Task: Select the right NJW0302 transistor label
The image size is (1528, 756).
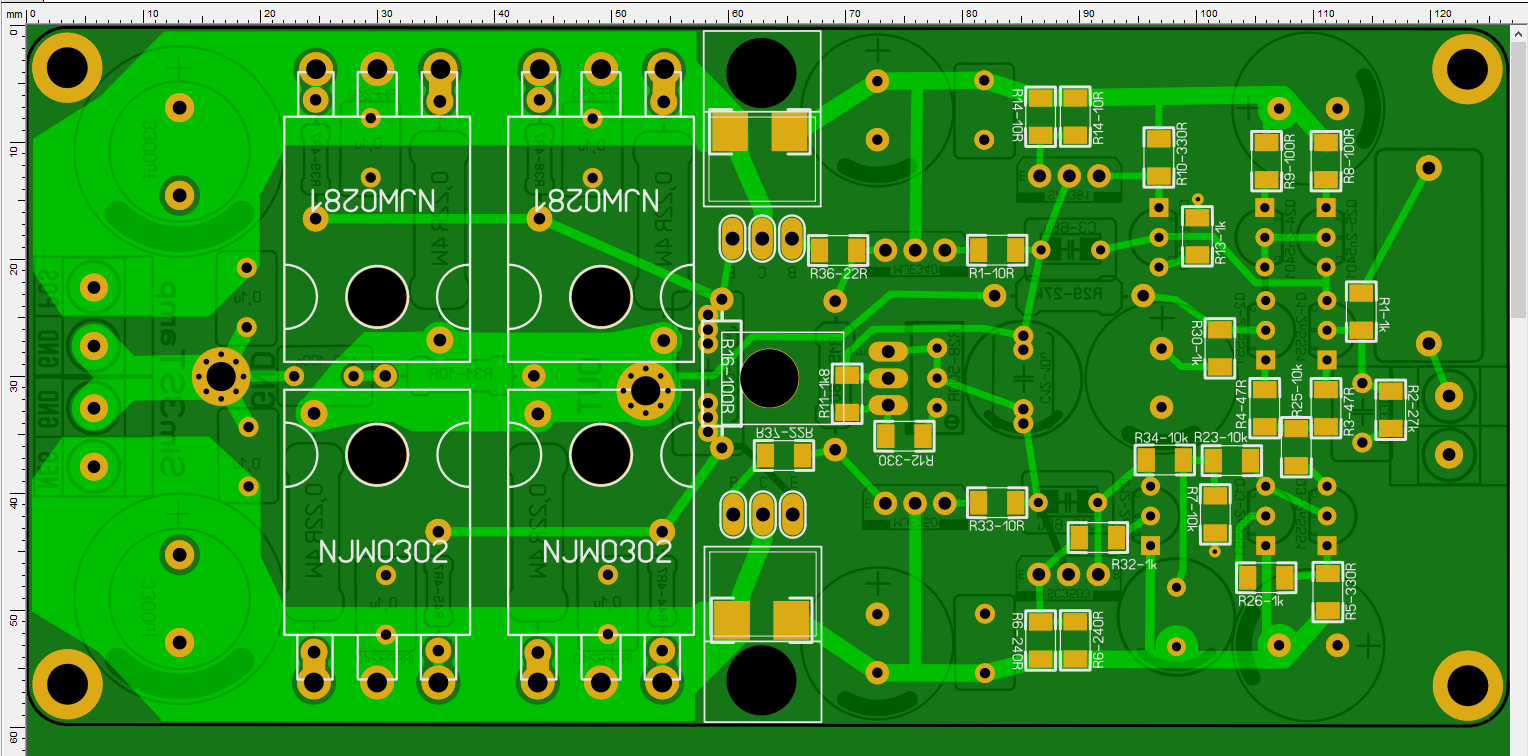Action: [605, 553]
